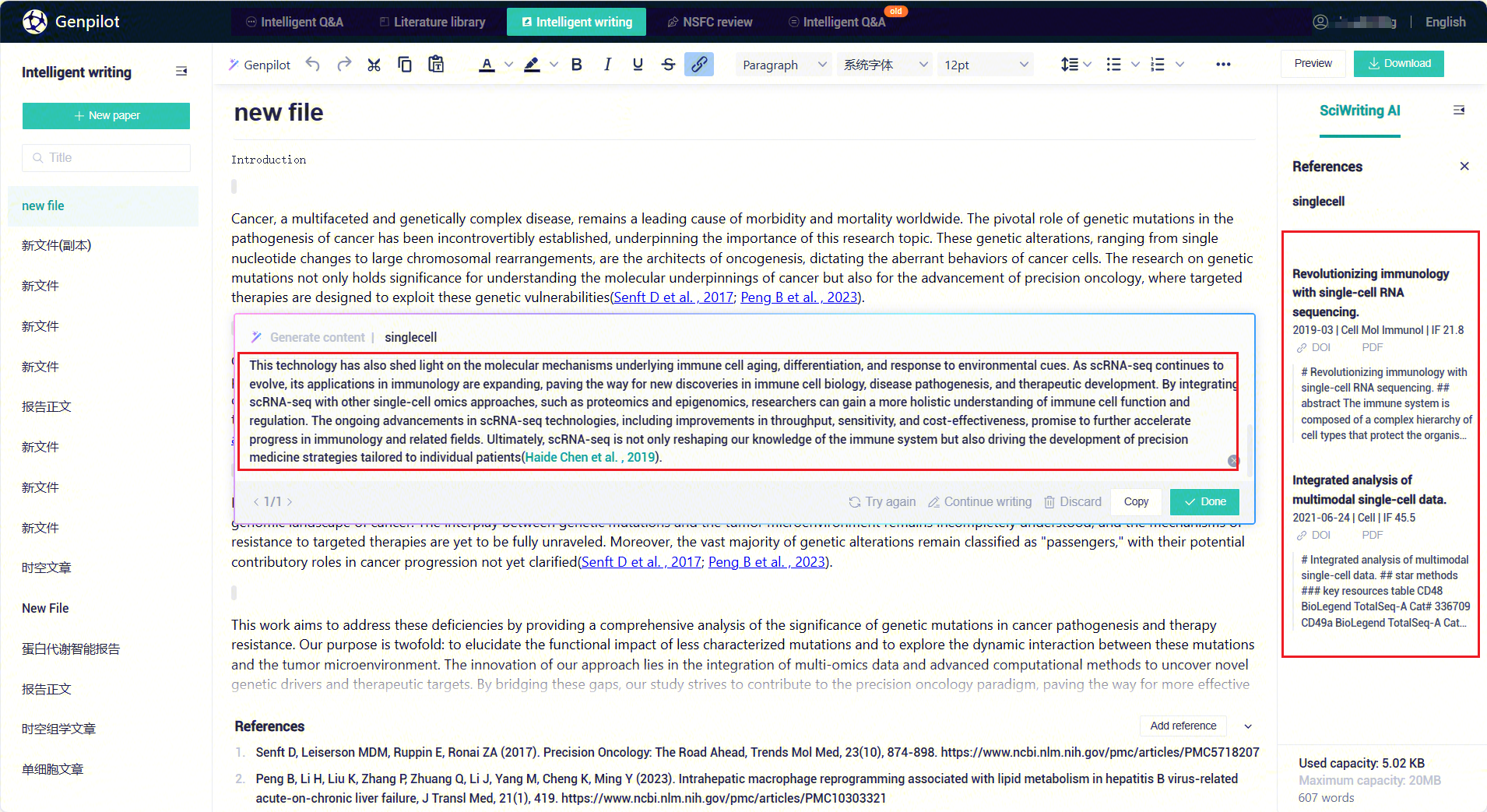Toggle strikethrough formatting
Screen dimensions: 1487x812
click(668, 65)
